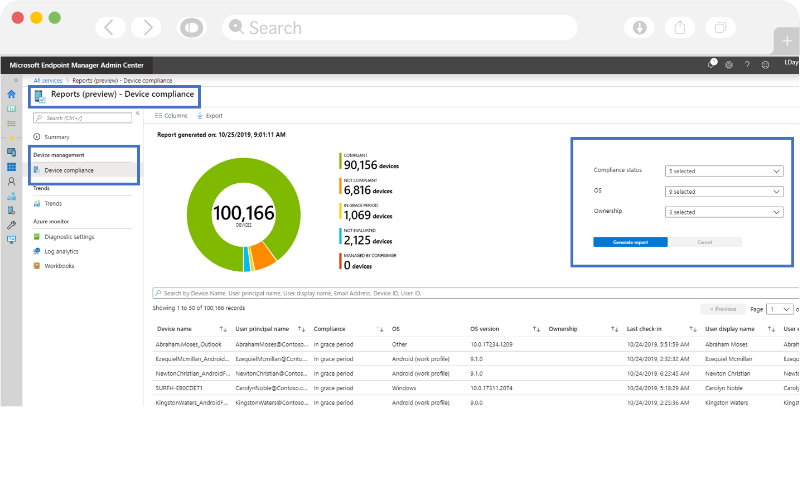Open Home from the left rail
Image resolution: width=800 pixels, height=480 pixels.
(x=11, y=94)
